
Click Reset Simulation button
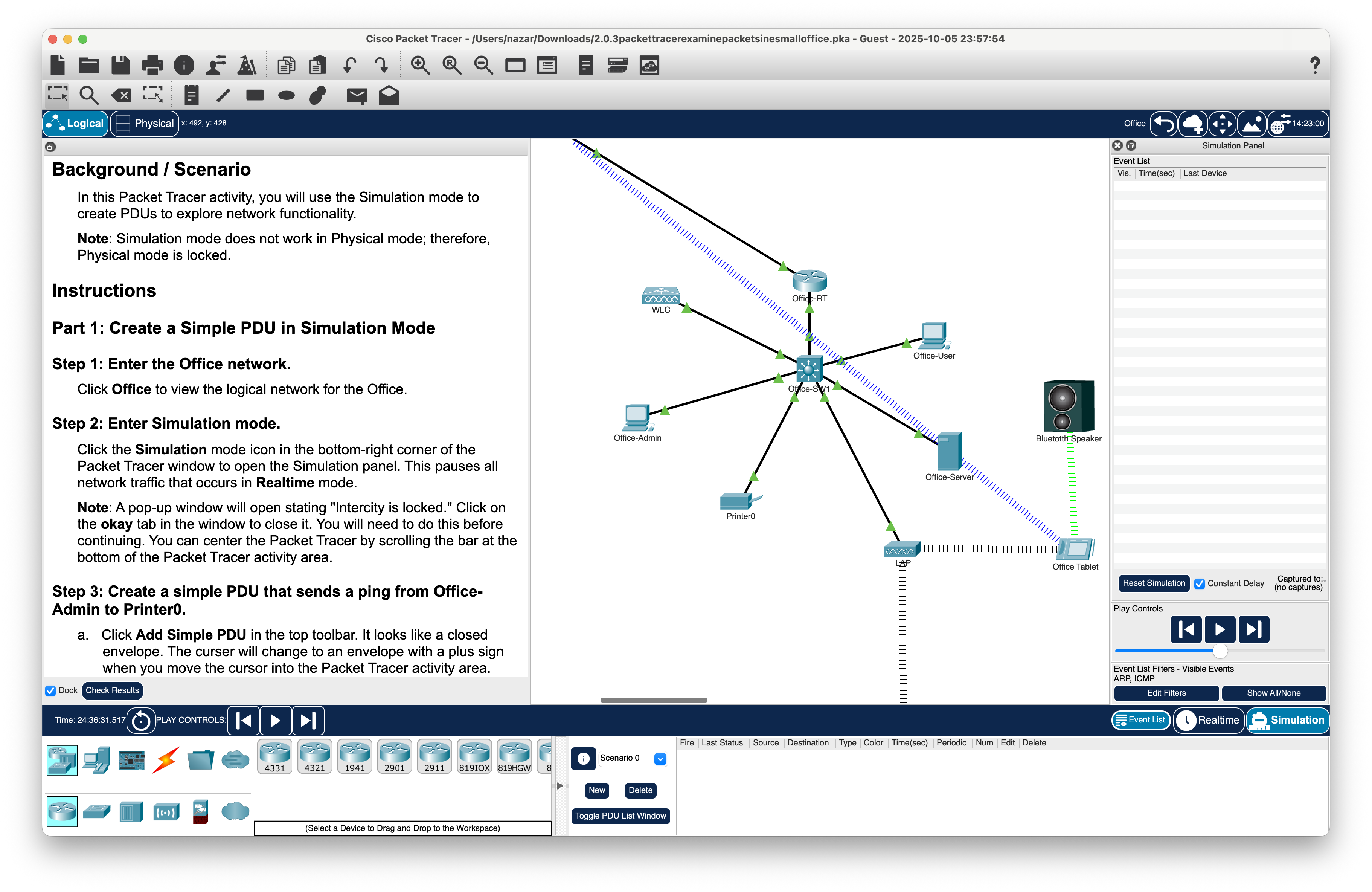(x=1154, y=583)
